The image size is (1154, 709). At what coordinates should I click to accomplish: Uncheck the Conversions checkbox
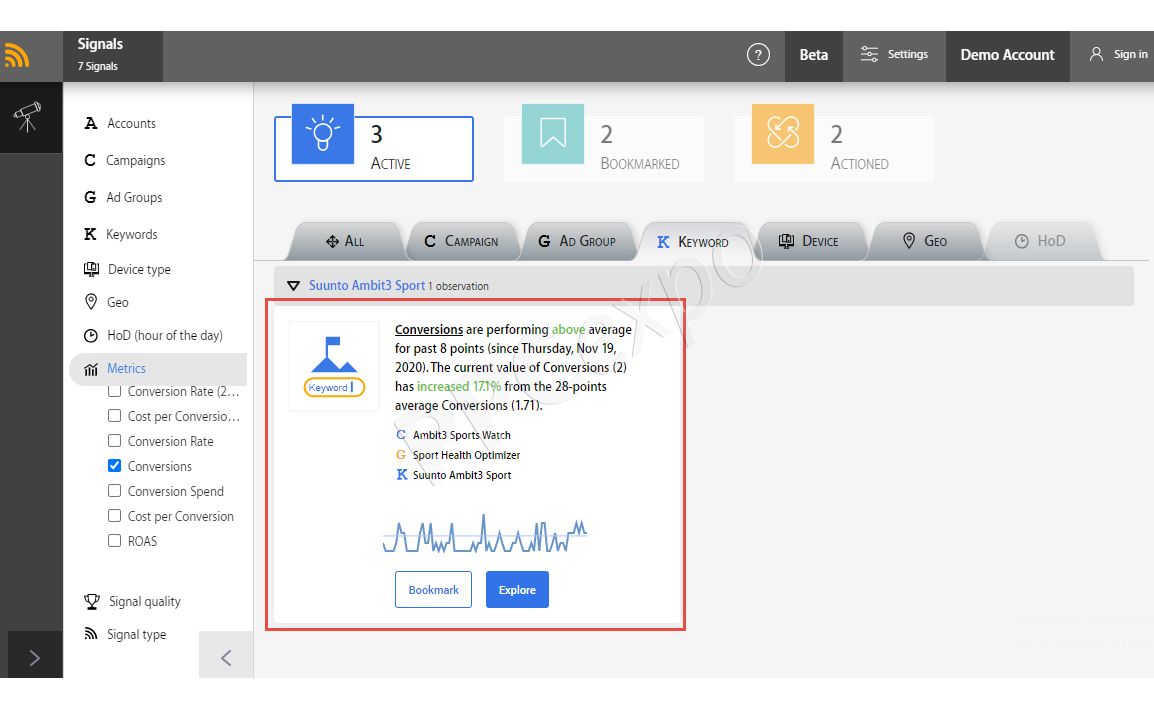(115, 465)
